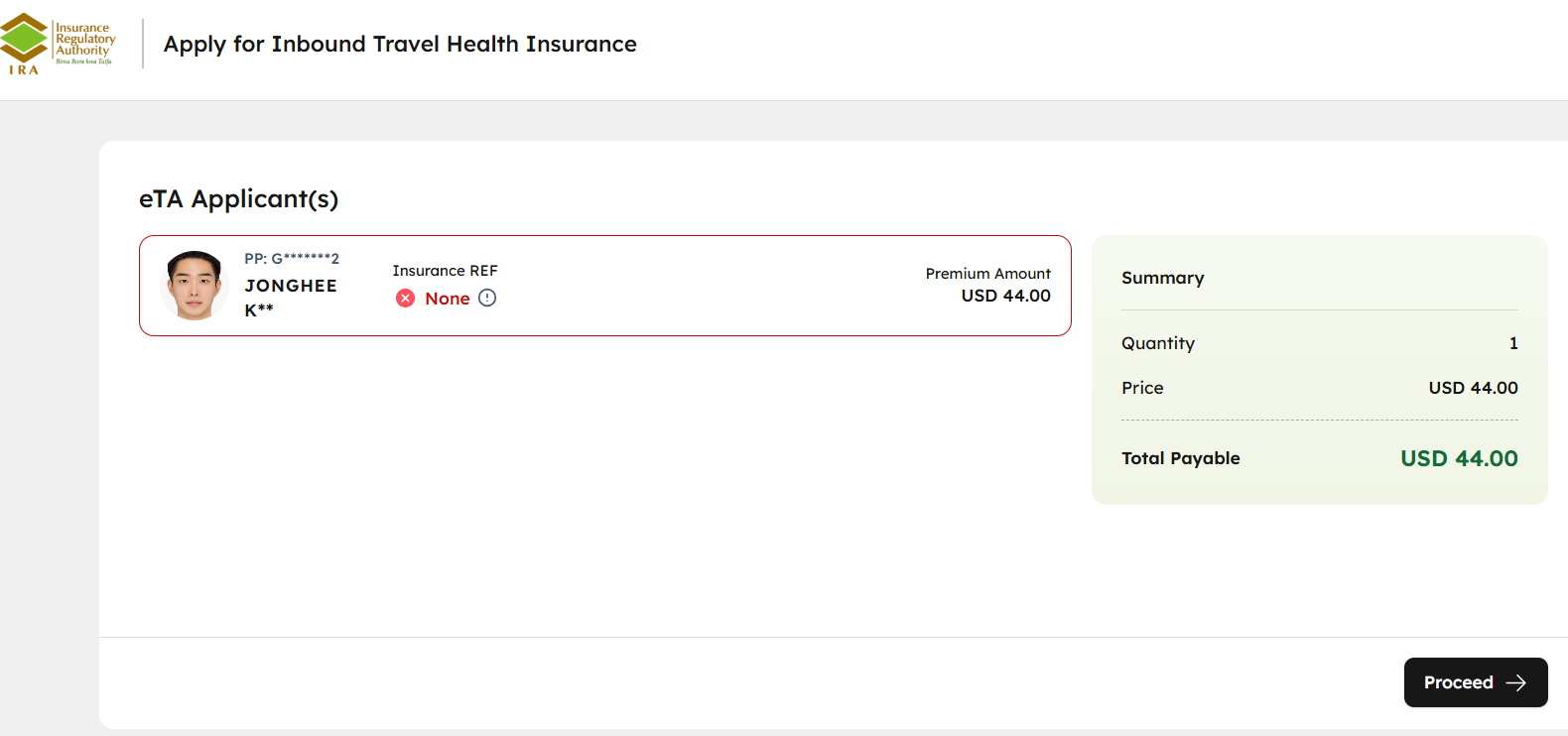Click the passport number PP: G*******2
This screenshot has height=736, width=1568.
tap(292, 259)
